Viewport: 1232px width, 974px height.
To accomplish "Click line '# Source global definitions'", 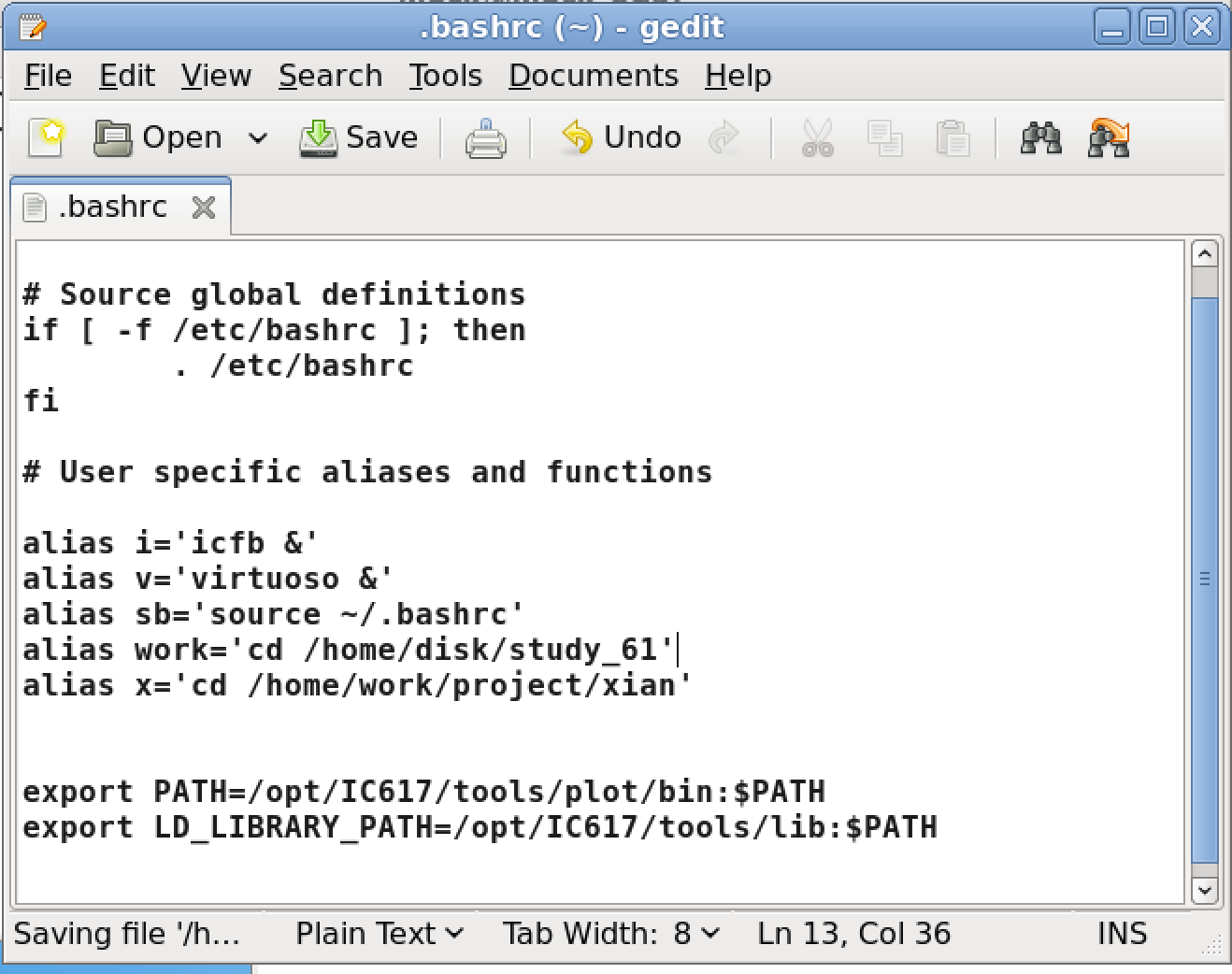I will pos(274,294).
